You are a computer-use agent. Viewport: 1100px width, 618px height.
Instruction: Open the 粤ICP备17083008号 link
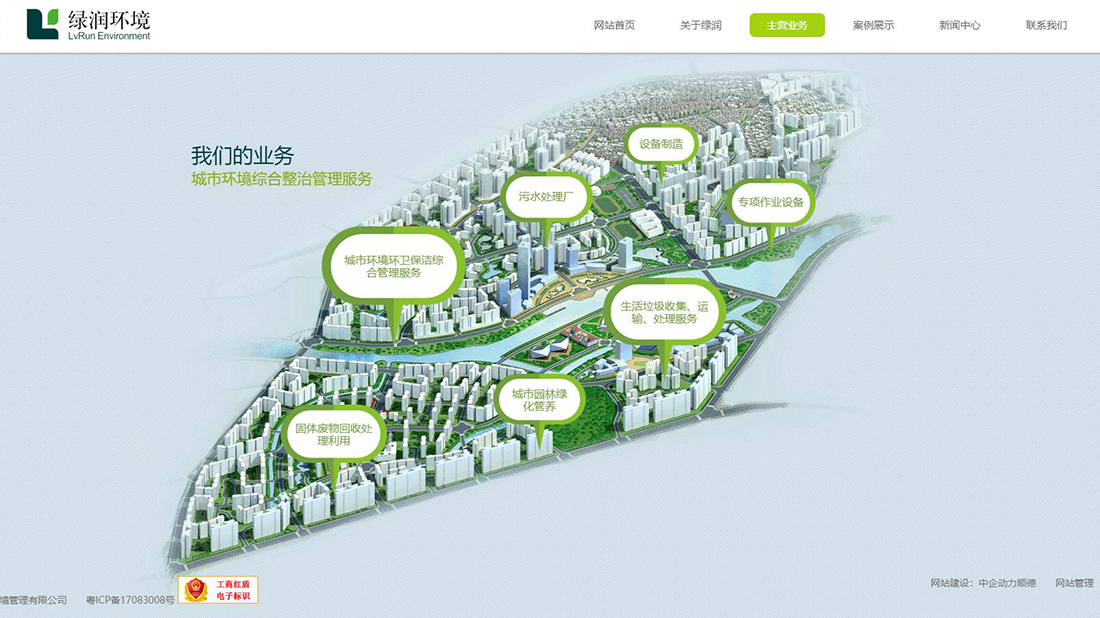[x=130, y=600]
